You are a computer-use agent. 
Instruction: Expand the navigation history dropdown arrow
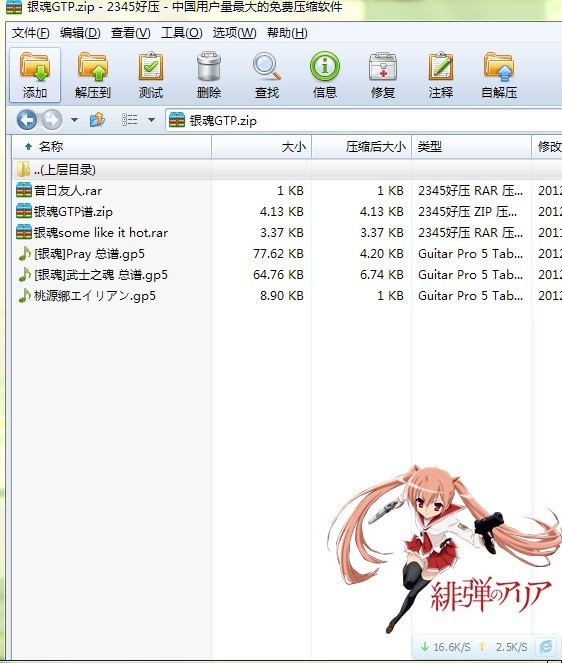(x=74, y=121)
